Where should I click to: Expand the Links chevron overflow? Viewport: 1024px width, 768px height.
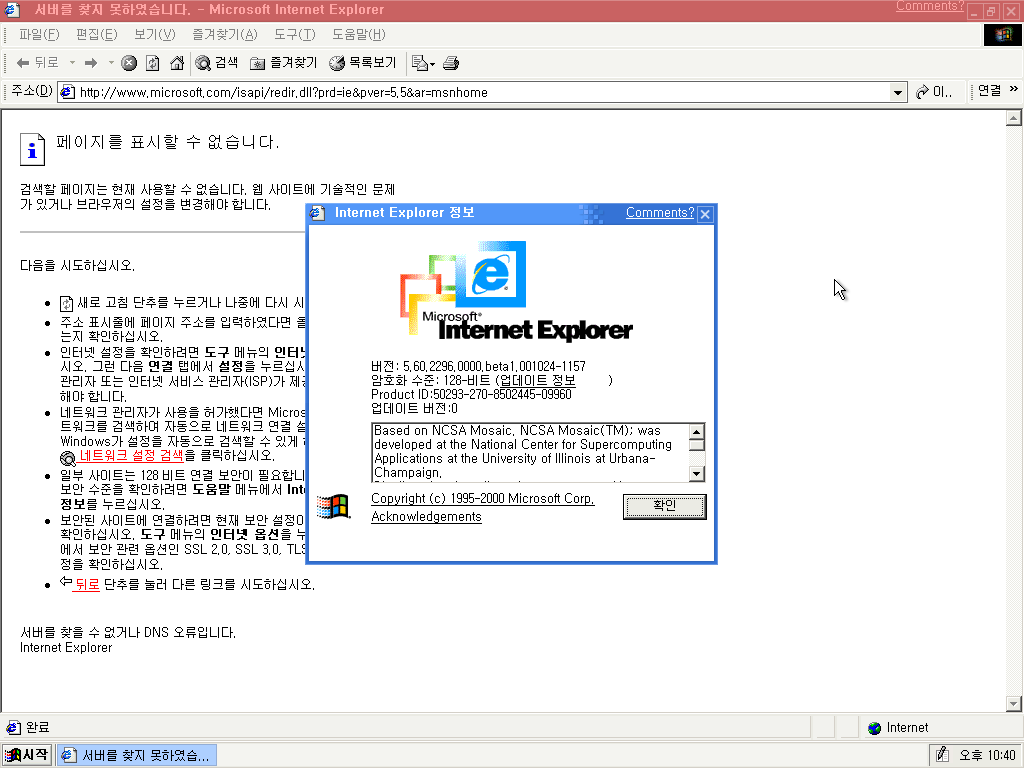[1014, 89]
